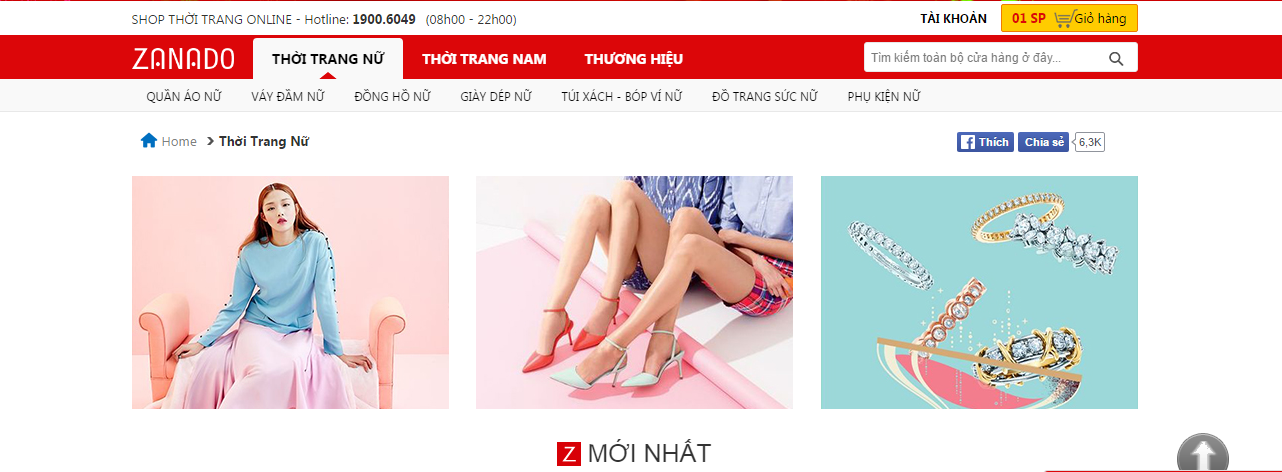Open QUẦN ÁO NỮ category menu
Screen dimensions: 1282x472
[x=183, y=96]
